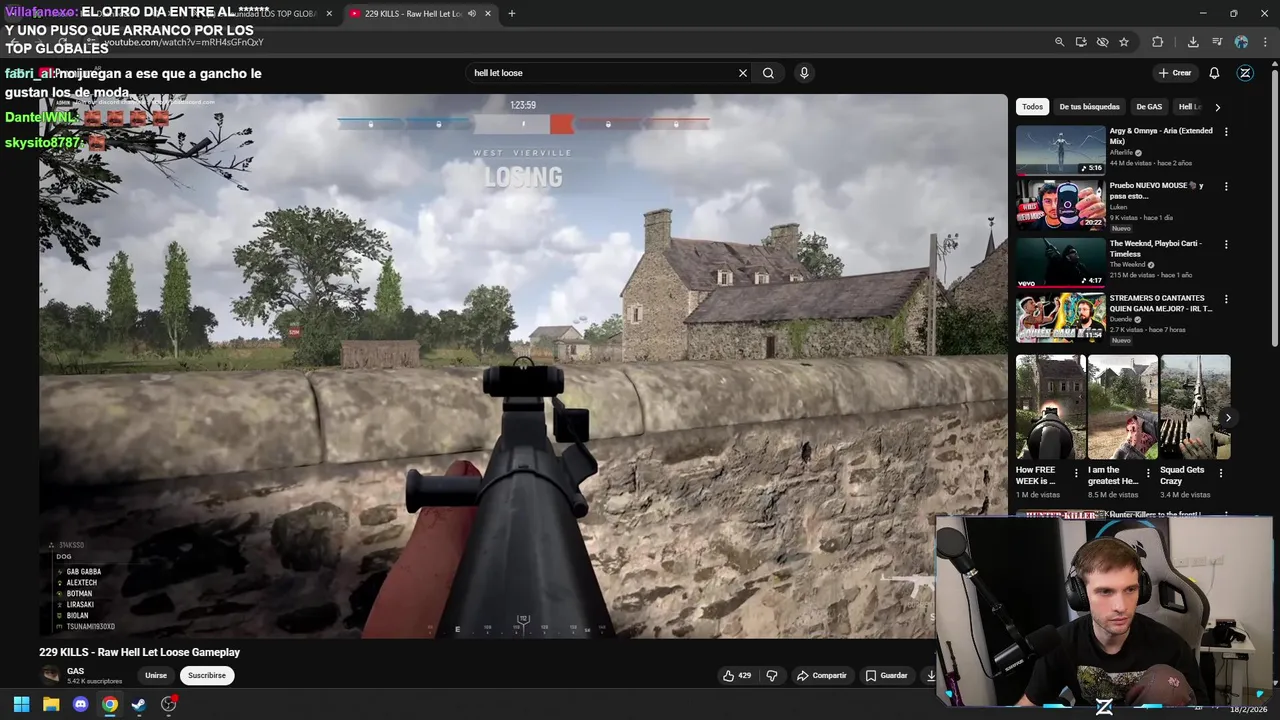This screenshot has height=720, width=1280.
Task: Open Chrome downloads icon
Action: [x=1193, y=42]
